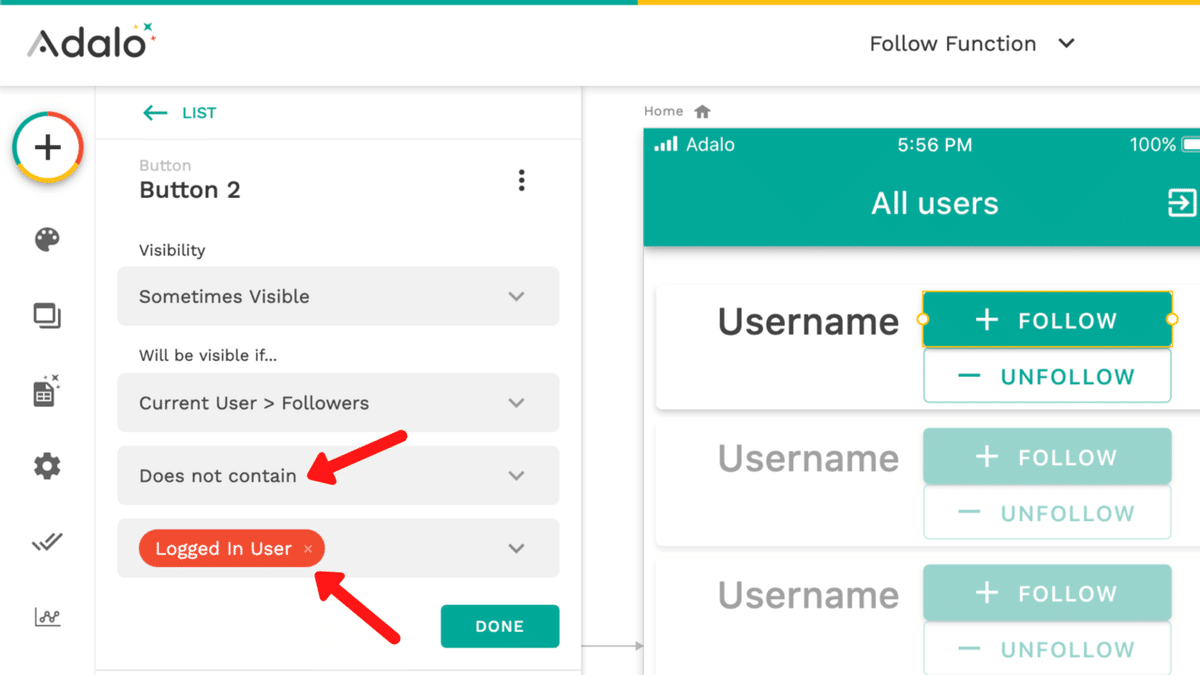Select the third Username text
This screenshot has height=675, width=1200.
point(808,595)
